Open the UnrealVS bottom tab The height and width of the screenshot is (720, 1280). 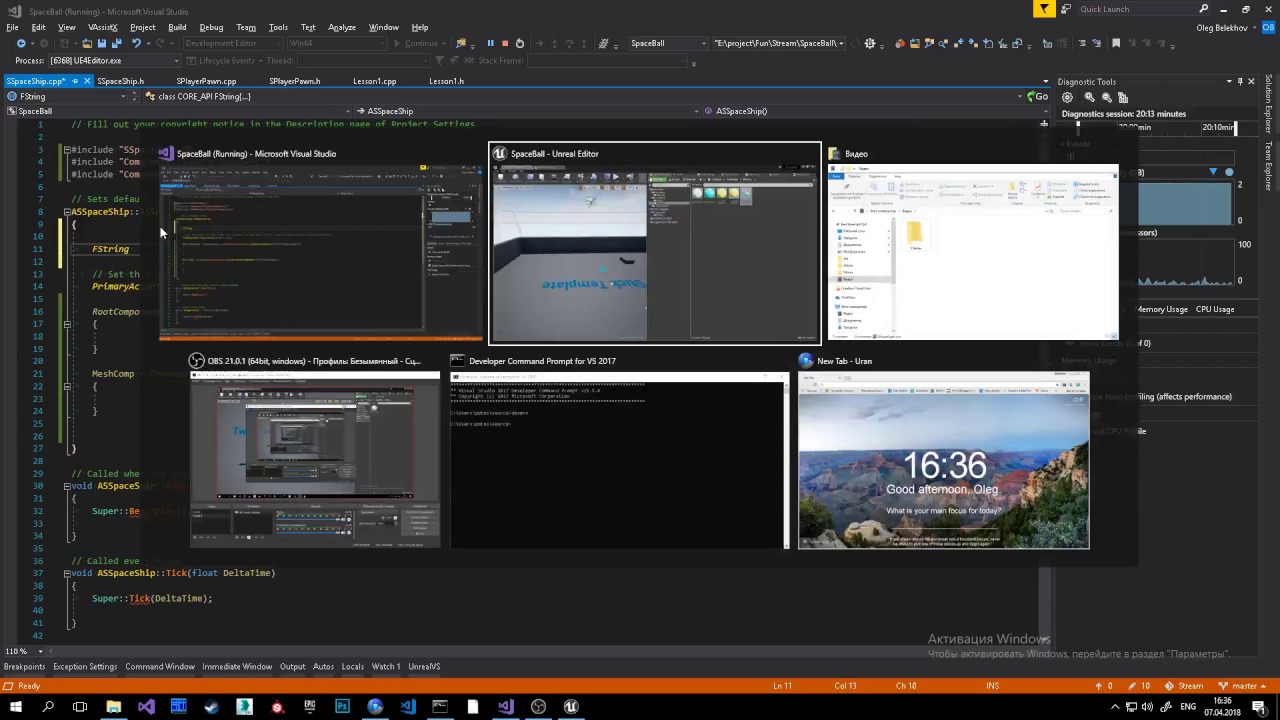coord(424,666)
